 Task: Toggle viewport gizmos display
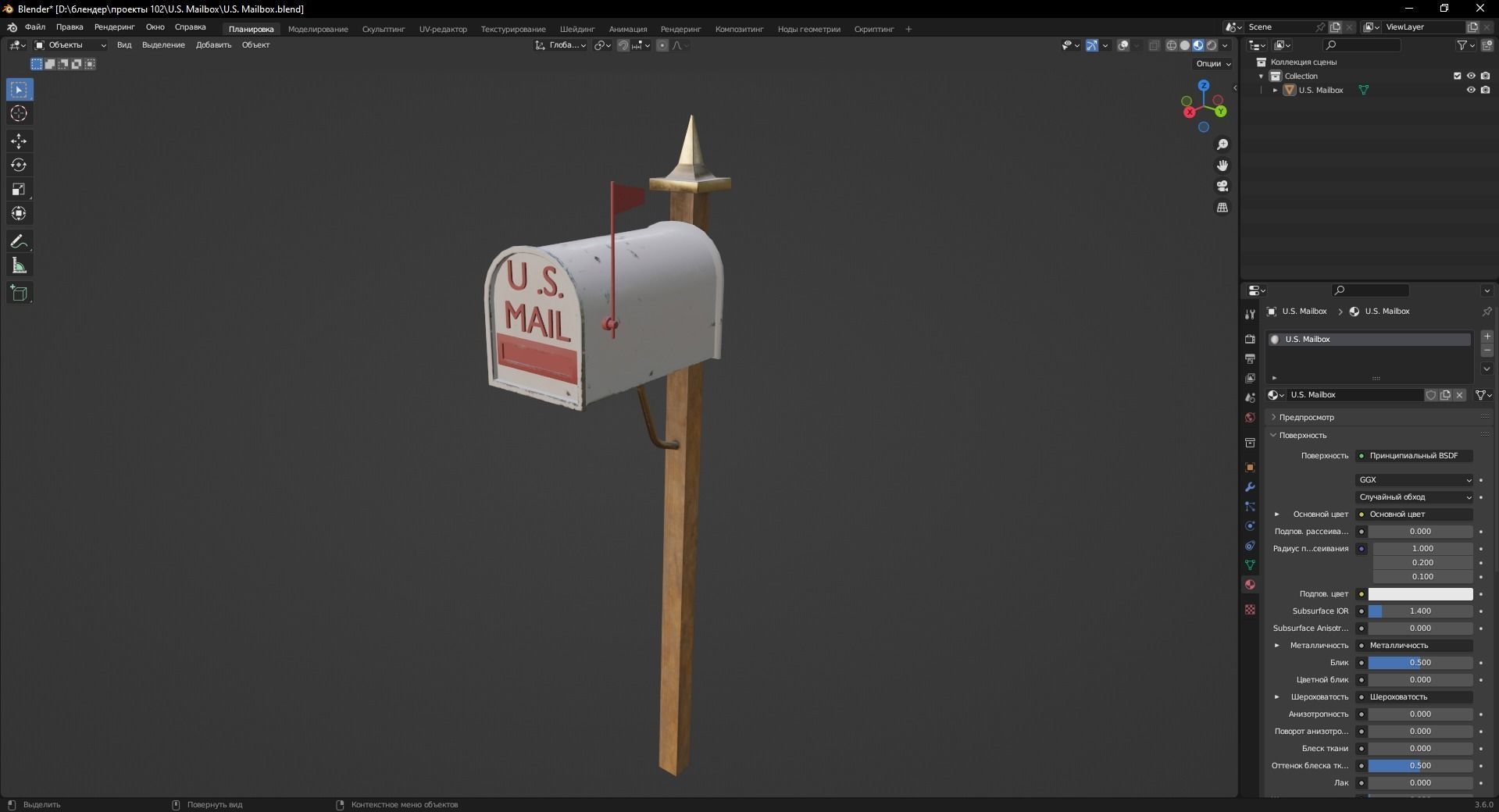click(x=1092, y=45)
